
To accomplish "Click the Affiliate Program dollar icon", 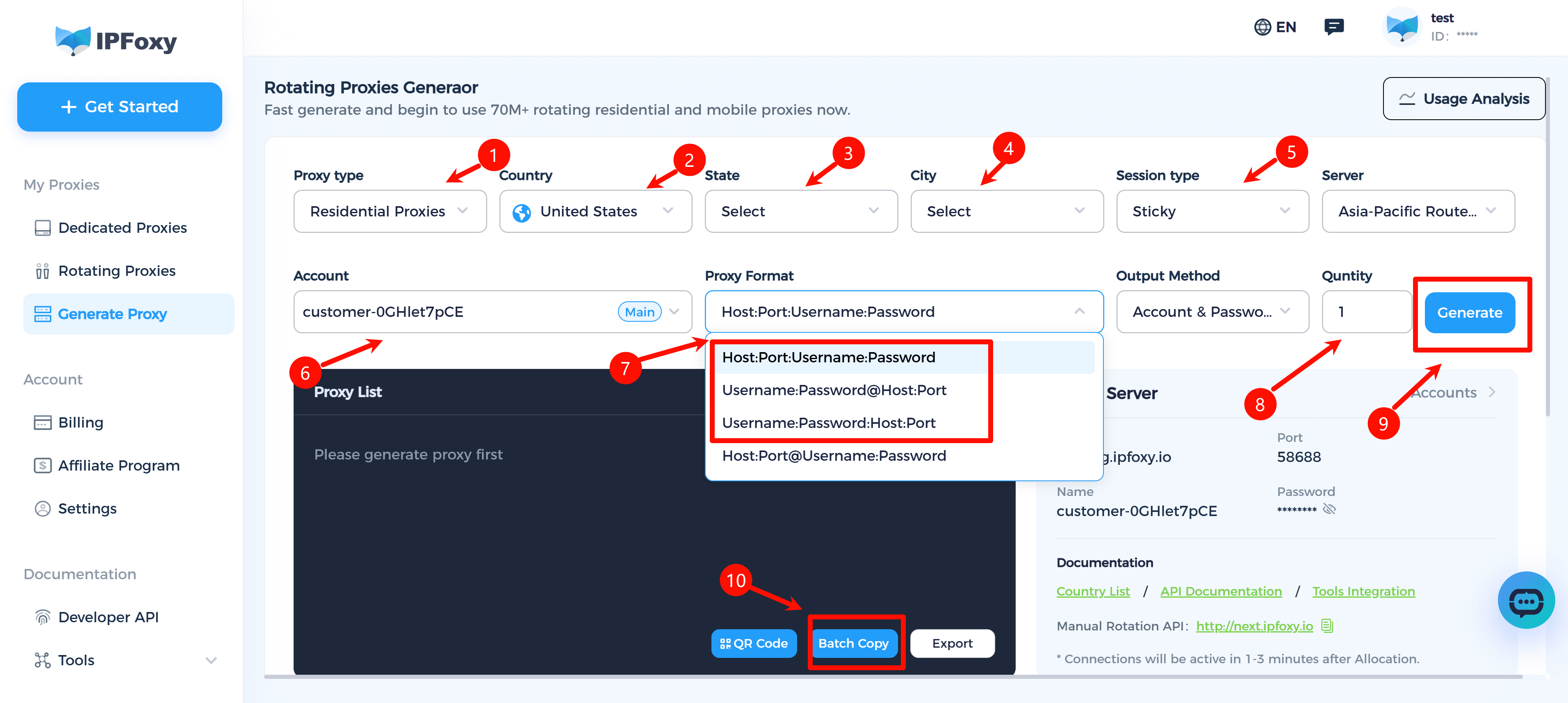I will [x=43, y=466].
